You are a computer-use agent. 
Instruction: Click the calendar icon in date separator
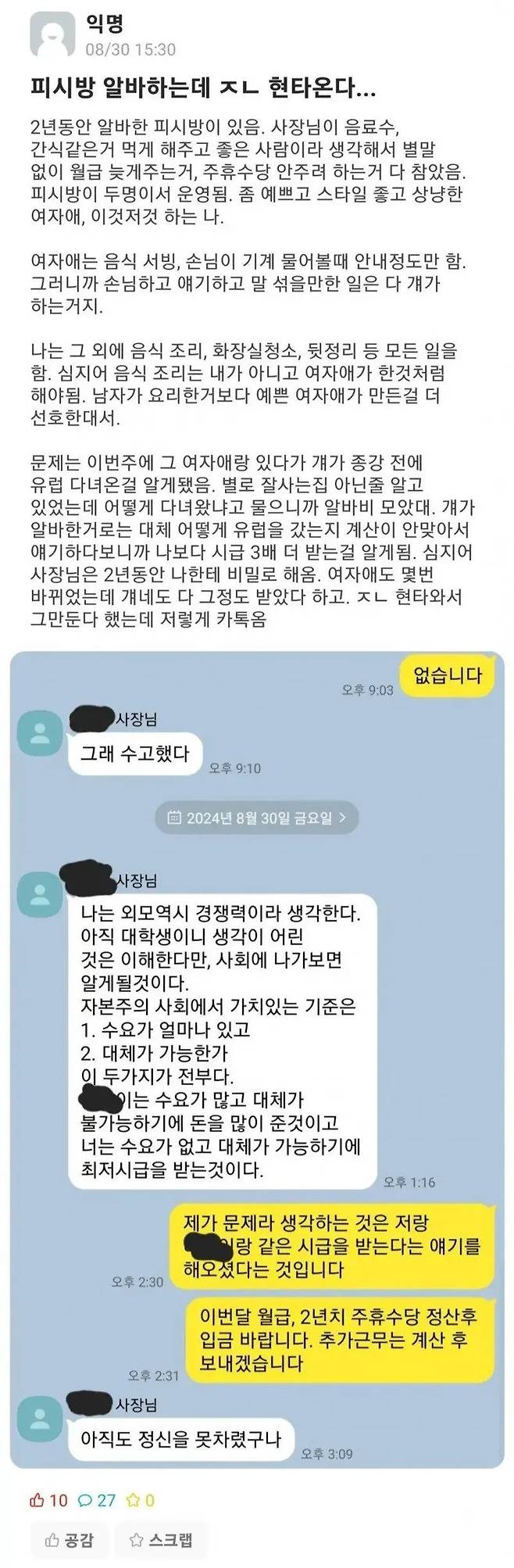tap(174, 818)
